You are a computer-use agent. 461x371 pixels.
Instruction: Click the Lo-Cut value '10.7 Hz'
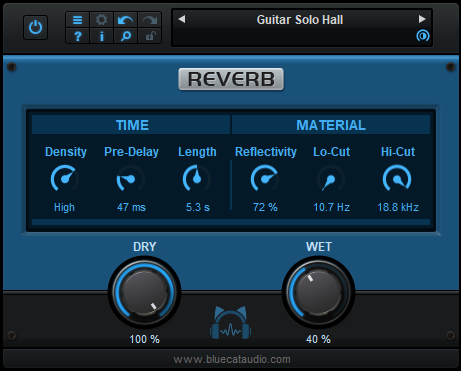point(331,207)
